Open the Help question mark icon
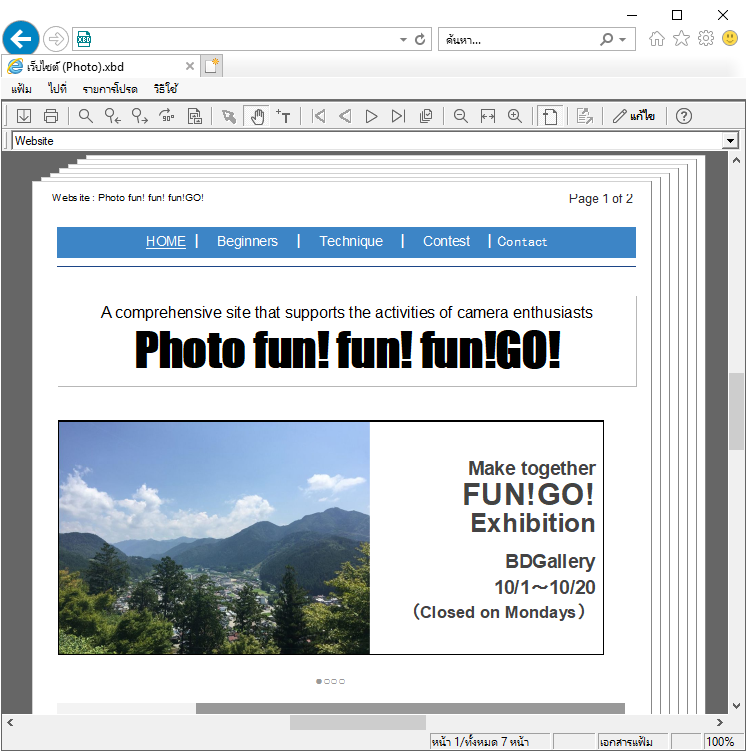The image size is (747, 752). 684,116
